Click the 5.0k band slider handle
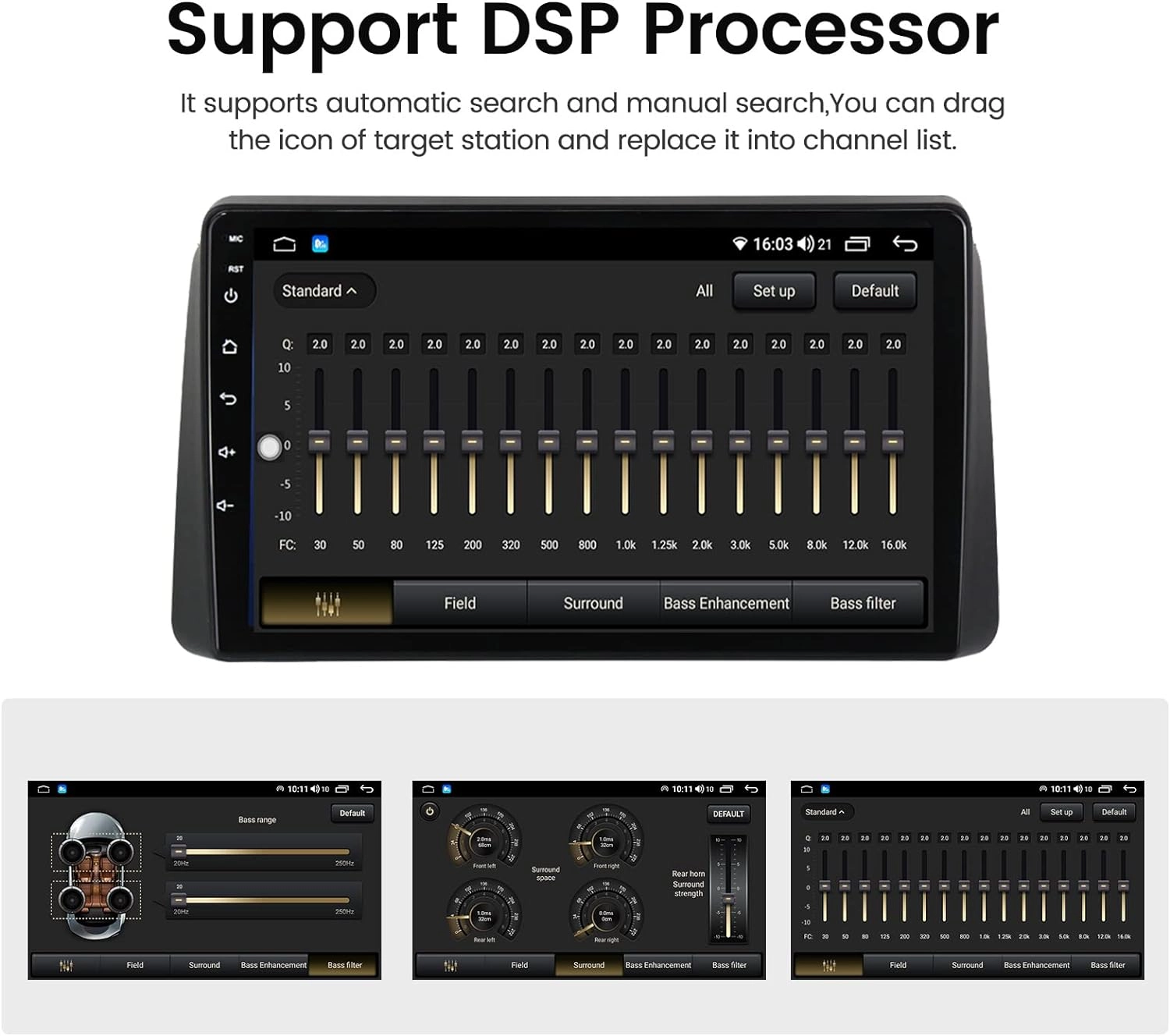1170x1036 pixels. pyautogui.click(x=778, y=442)
